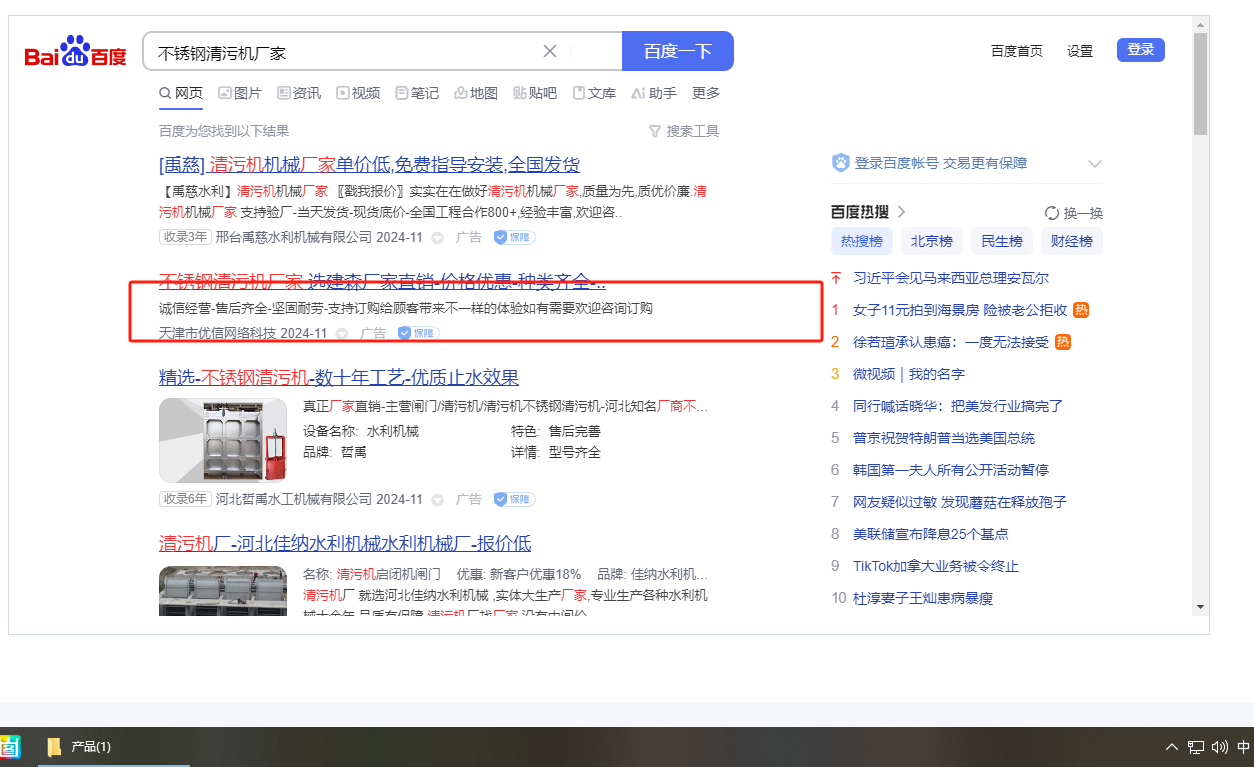Viewport: 1254px width, 767px height.
Task: Refresh hot list with 换一换 icon
Action: click(1052, 213)
